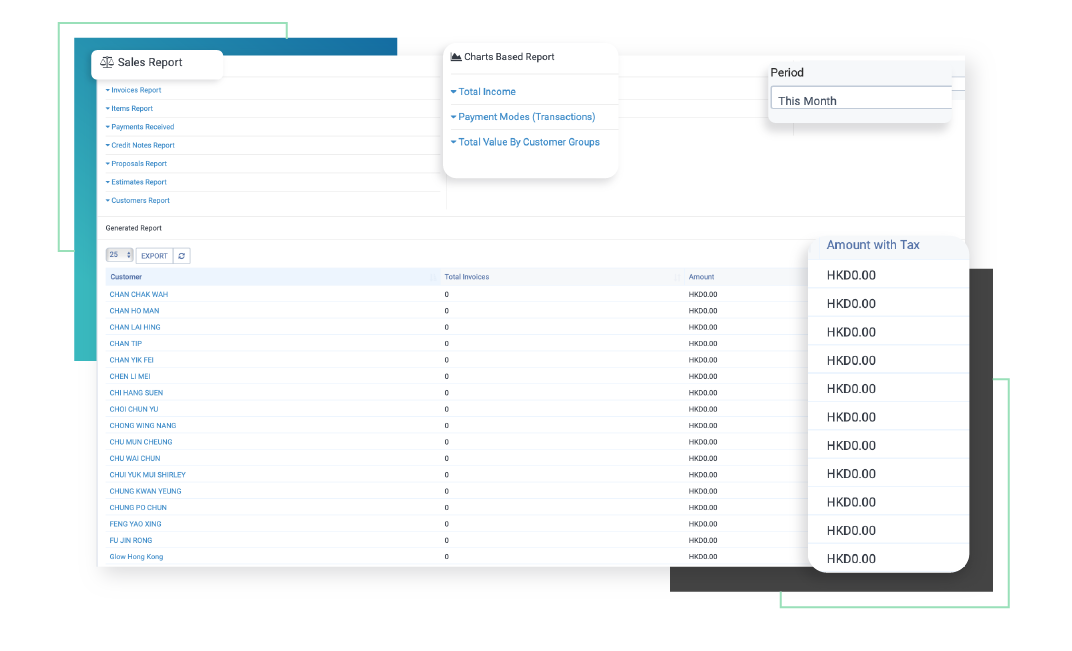Expand the Items Report option
The height and width of the screenshot is (651, 1072).
[131, 109]
